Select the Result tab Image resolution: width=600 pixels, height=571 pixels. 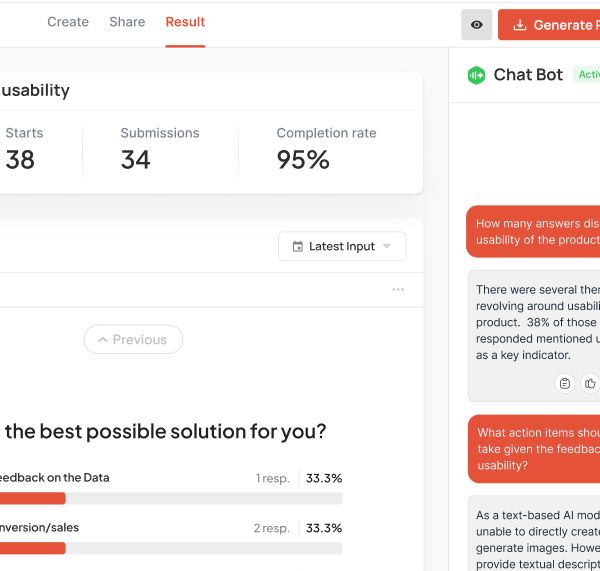click(x=185, y=22)
